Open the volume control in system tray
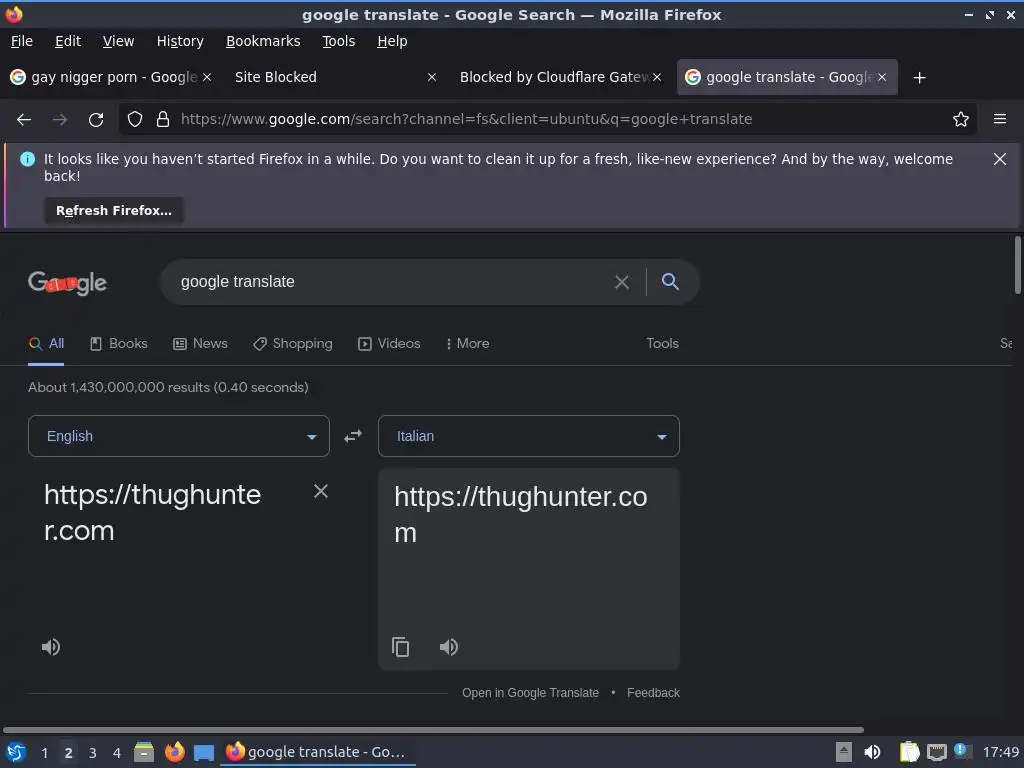 pos(872,752)
